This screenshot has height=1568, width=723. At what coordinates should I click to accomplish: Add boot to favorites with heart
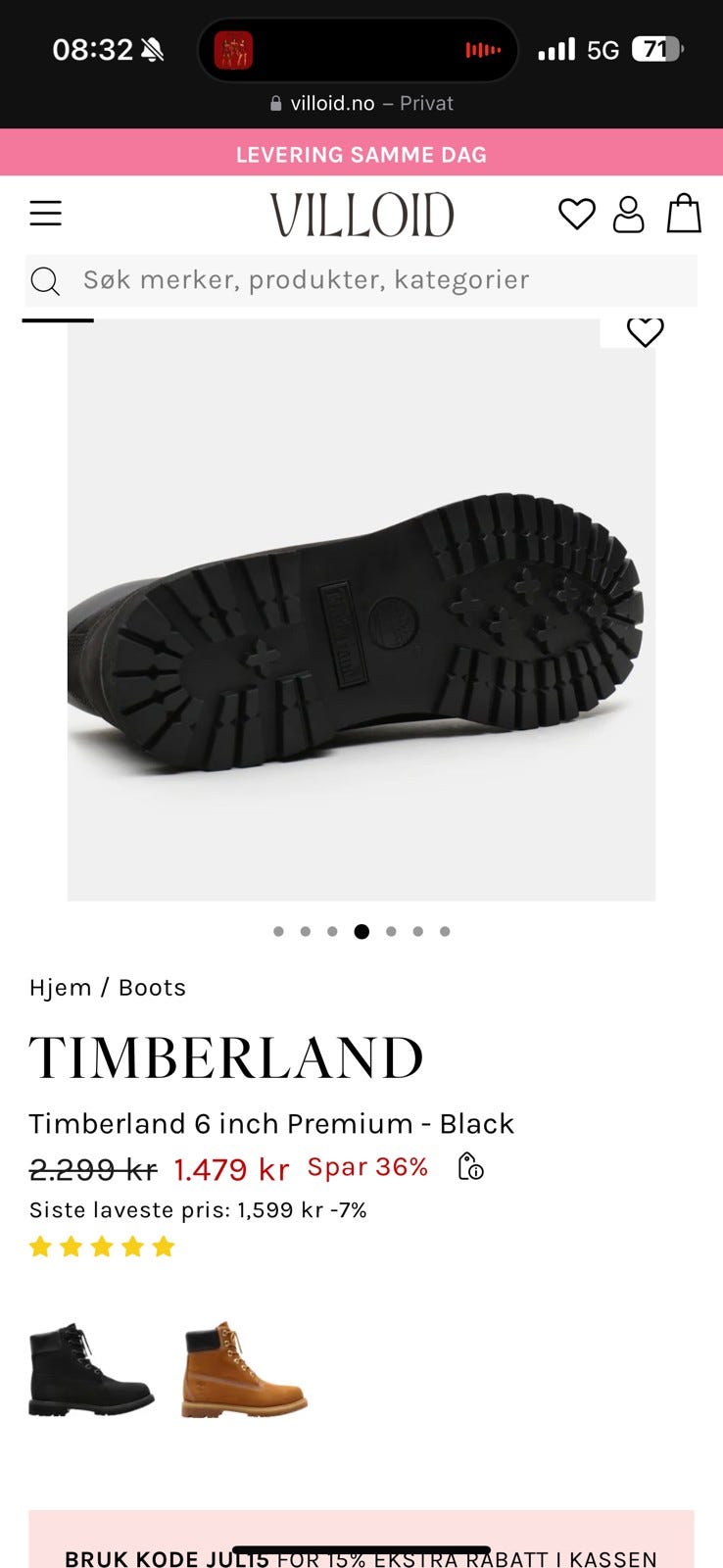(x=645, y=332)
